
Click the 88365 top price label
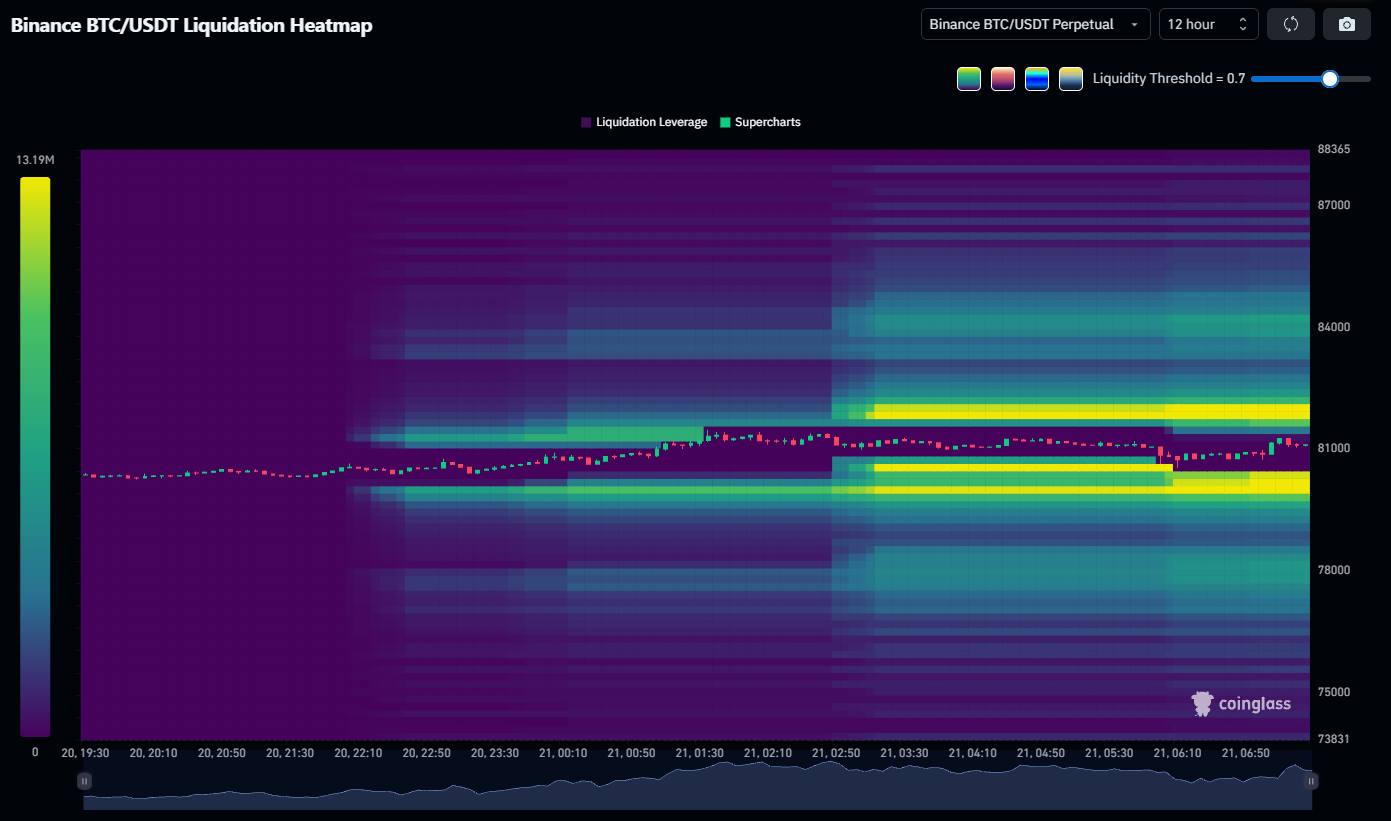click(x=1334, y=149)
